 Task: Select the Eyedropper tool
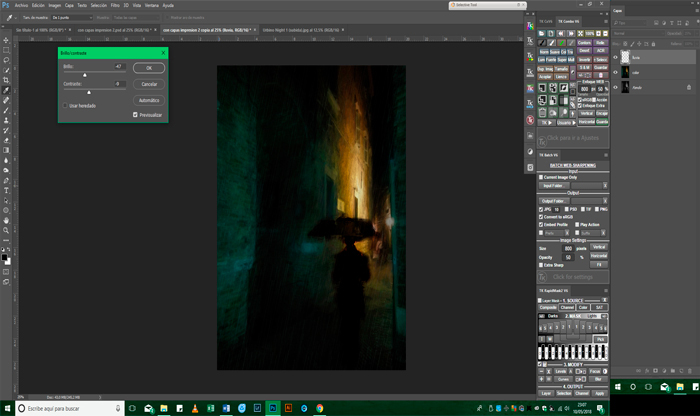tap(6, 89)
